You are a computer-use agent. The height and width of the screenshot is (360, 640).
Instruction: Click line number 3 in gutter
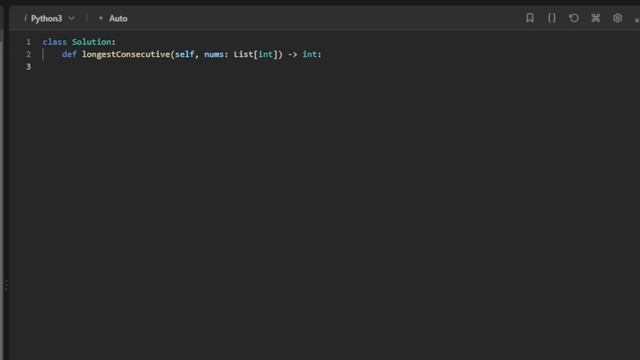point(28,67)
